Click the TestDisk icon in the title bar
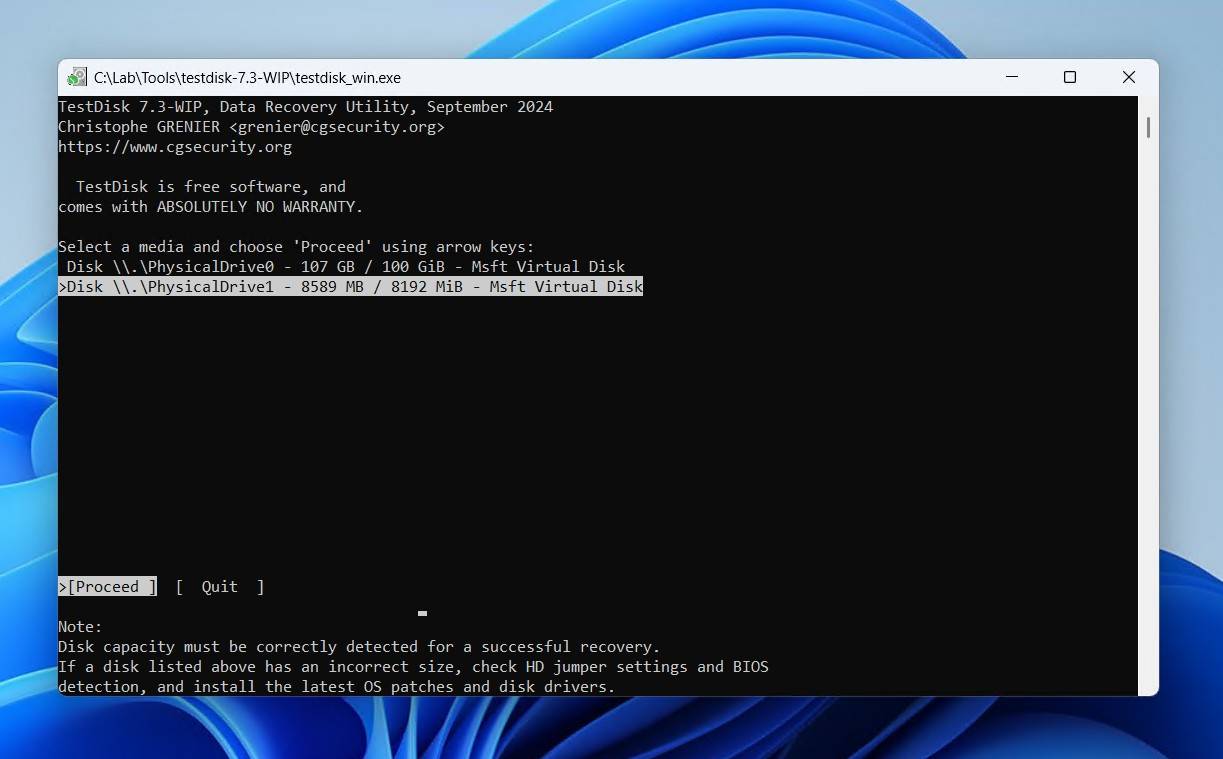The height and width of the screenshot is (759, 1223). coord(77,78)
